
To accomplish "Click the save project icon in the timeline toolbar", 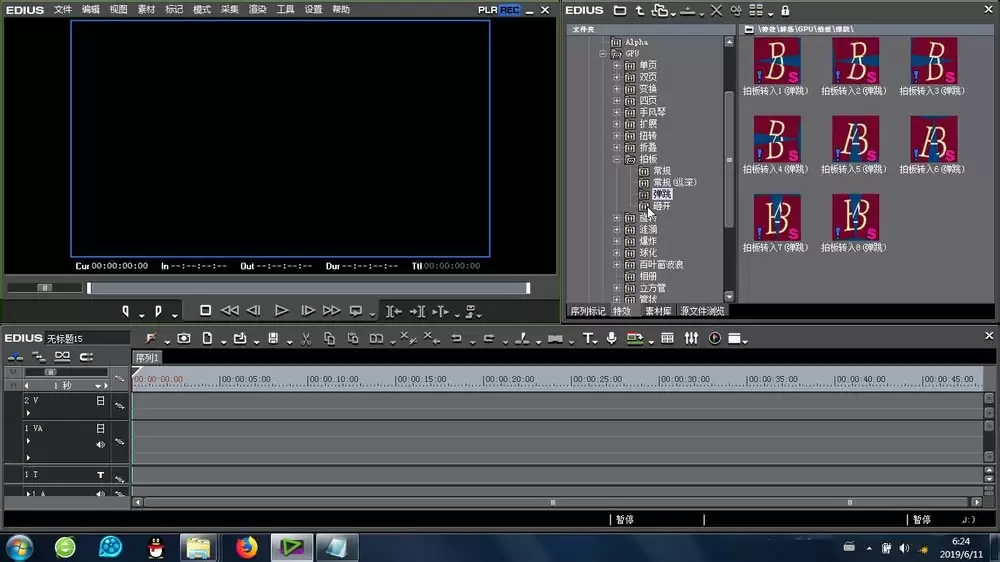I will tap(273, 339).
